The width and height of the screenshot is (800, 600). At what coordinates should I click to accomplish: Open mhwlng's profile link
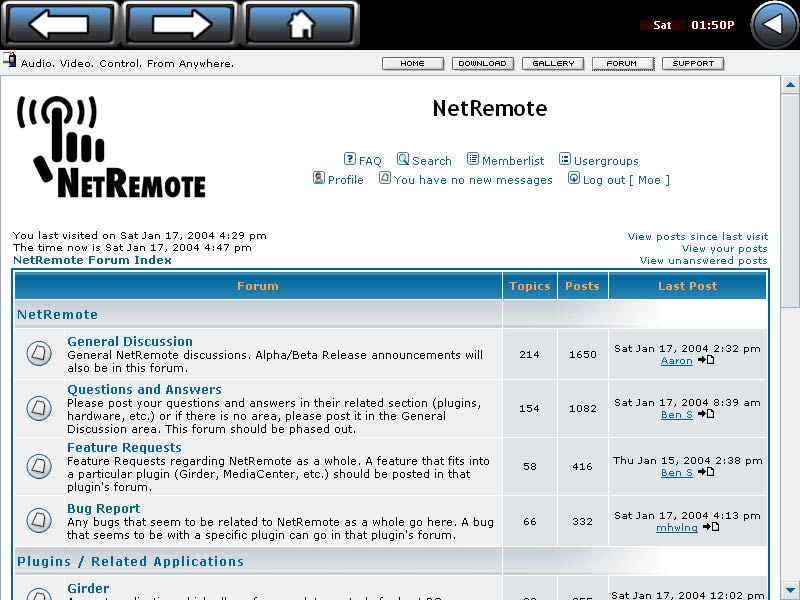677,528
